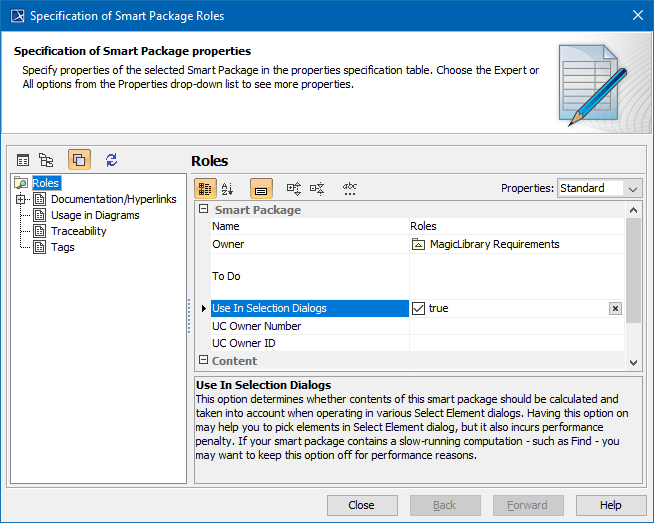Sort properties alphabetically with A-Z icon
Screen dimensions: 654x523
(x=227, y=188)
